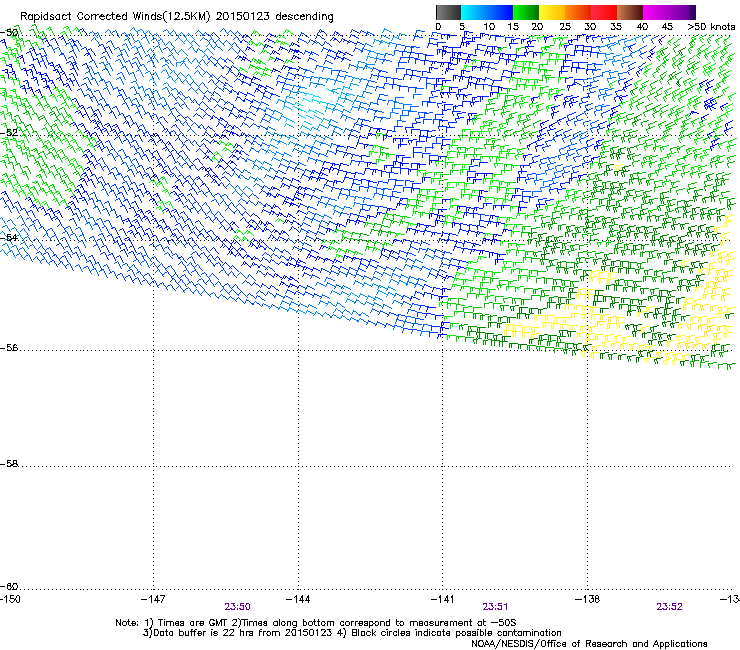Click the purple time marker '23:51'

[495, 607]
